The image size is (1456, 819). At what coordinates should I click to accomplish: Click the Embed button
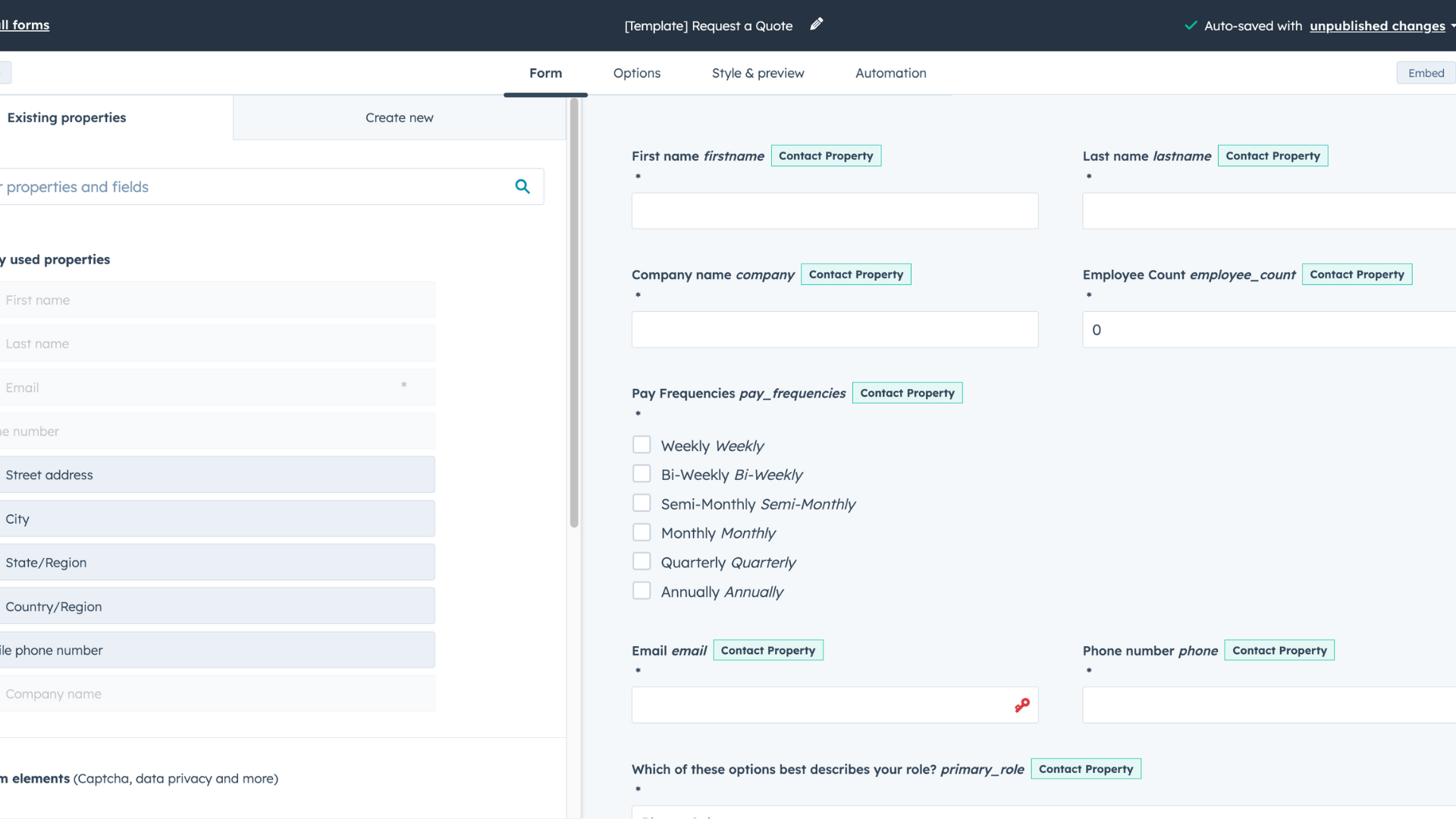[1426, 73]
